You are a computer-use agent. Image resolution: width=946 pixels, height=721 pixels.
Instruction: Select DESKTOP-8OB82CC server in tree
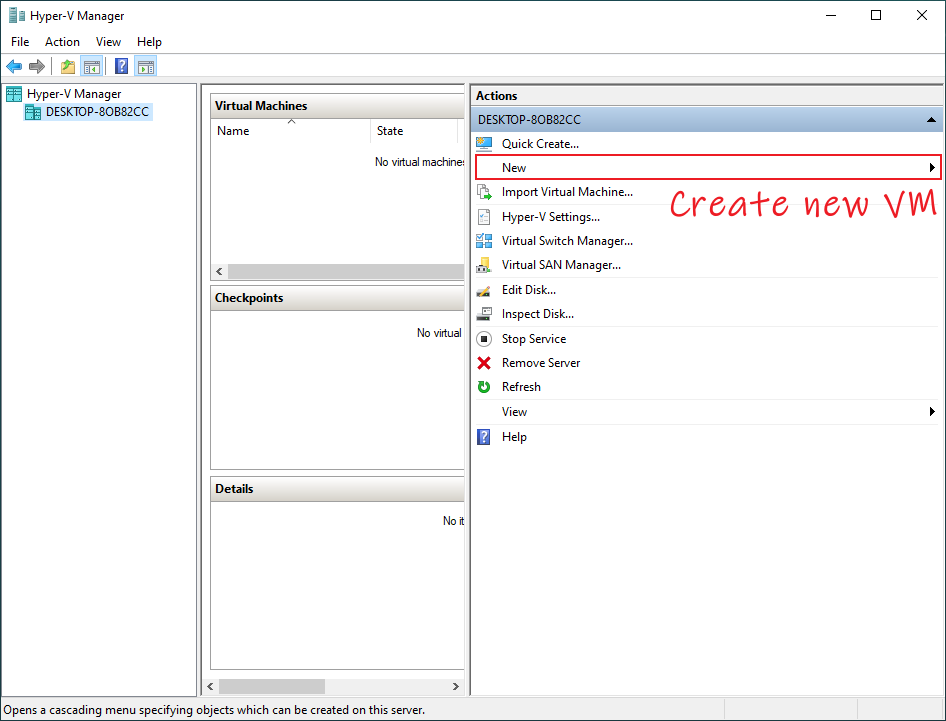[97, 112]
